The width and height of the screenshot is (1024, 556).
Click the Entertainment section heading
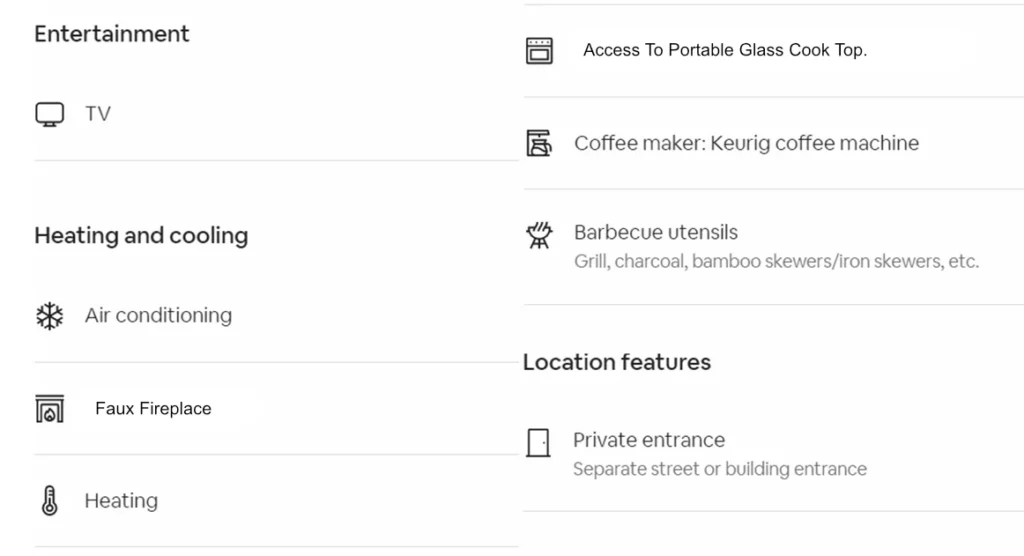112,33
